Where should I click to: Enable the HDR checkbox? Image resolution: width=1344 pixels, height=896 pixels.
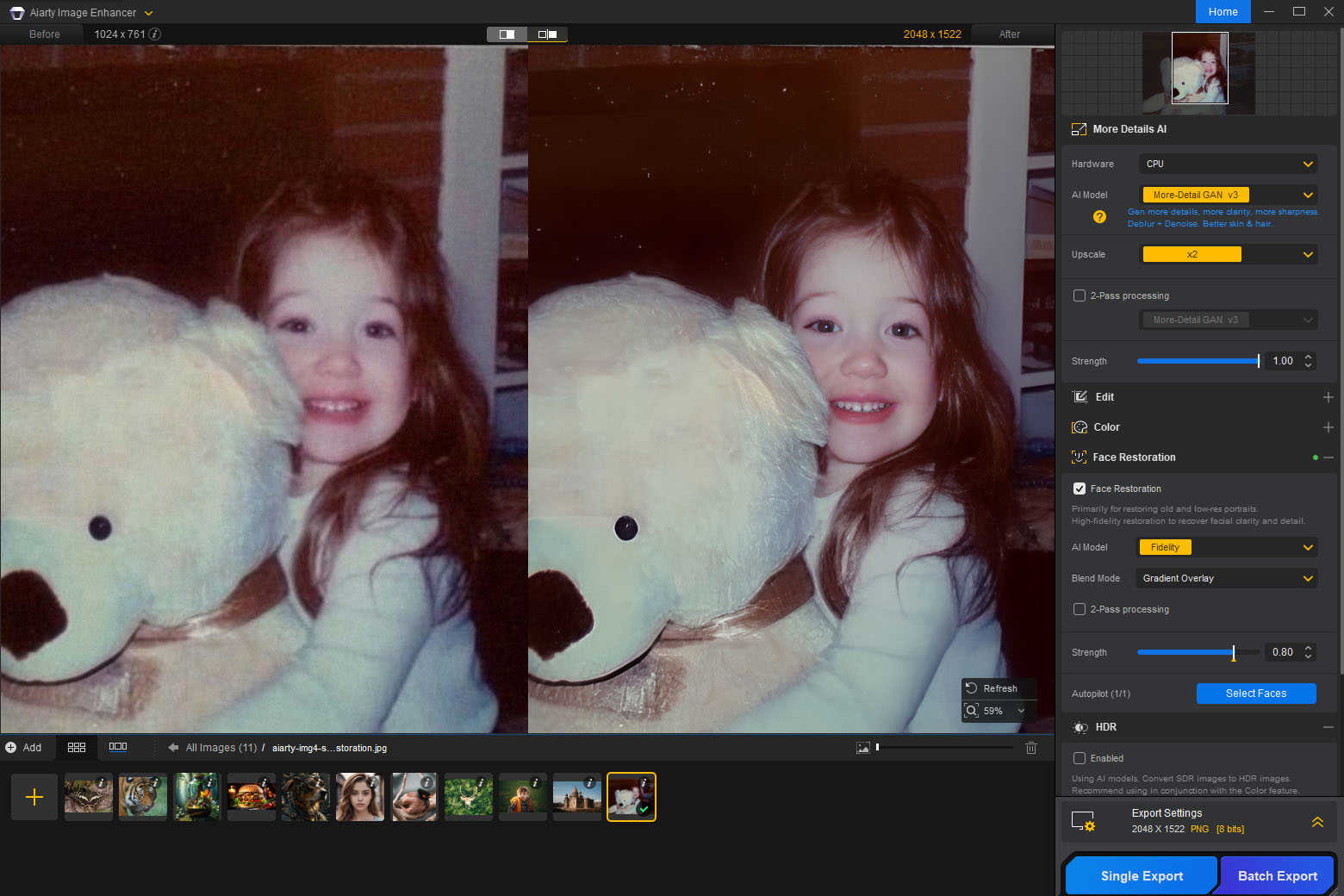click(x=1080, y=758)
